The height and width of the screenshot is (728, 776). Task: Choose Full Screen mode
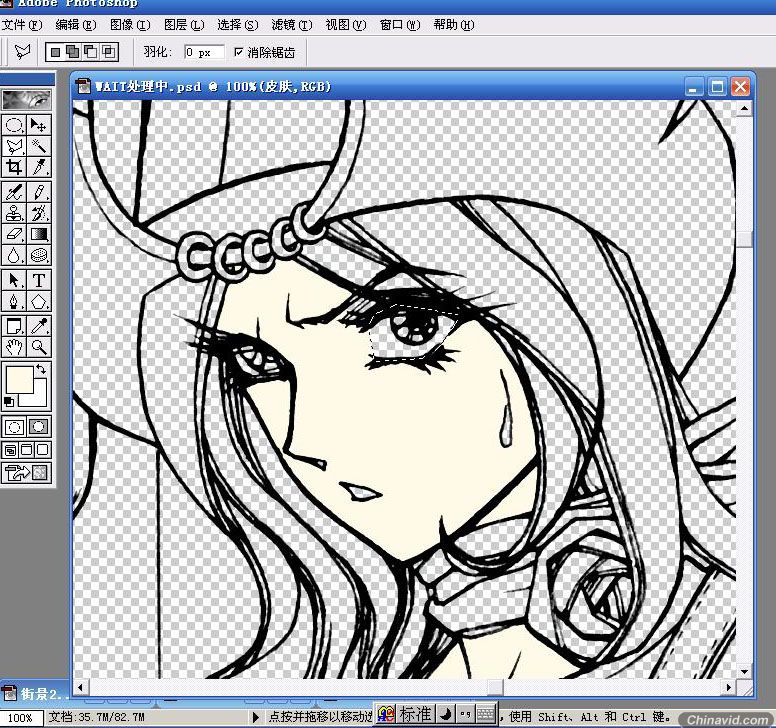click(43, 450)
